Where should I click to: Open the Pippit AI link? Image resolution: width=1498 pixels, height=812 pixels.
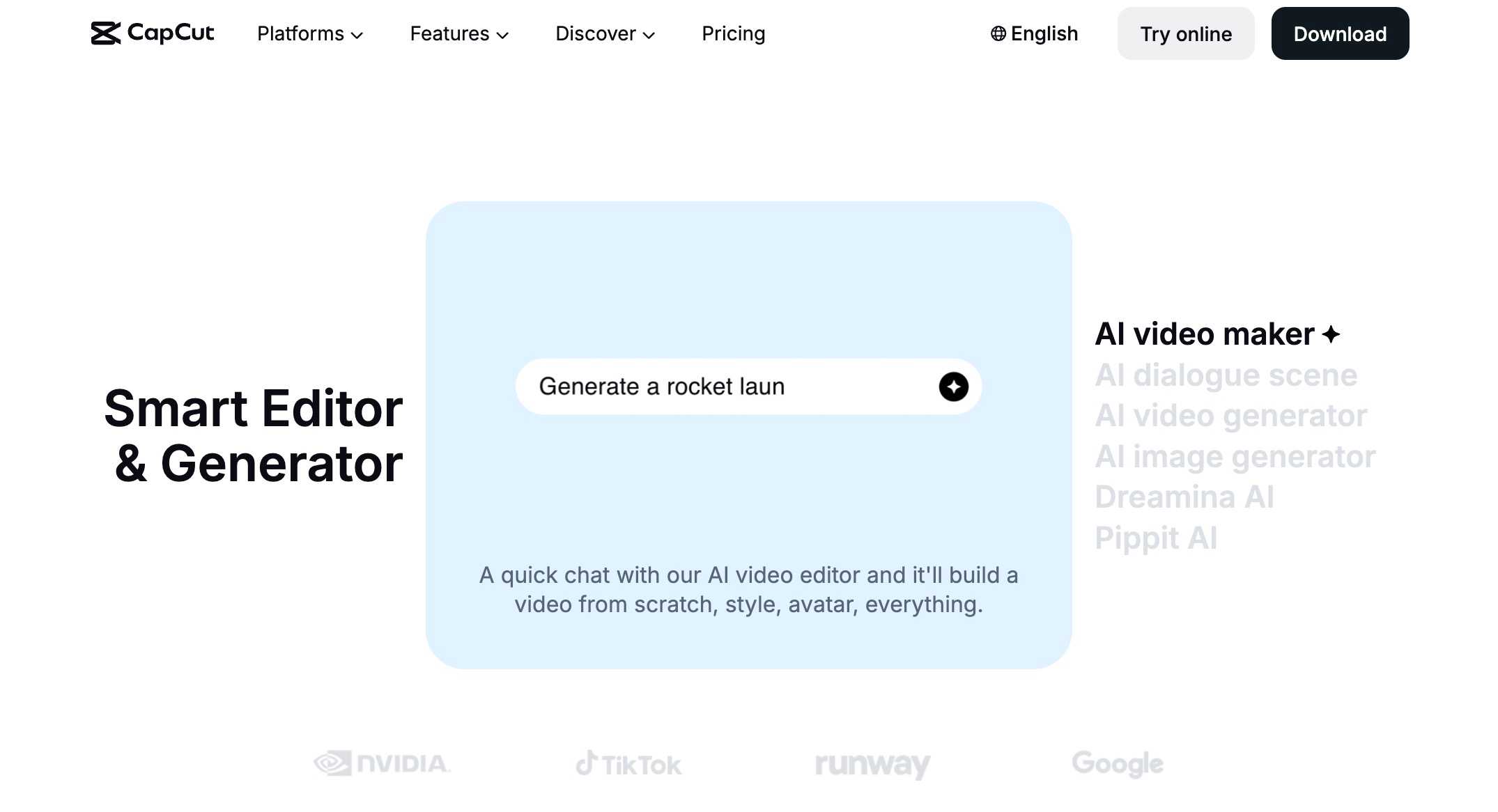coord(1156,537)
